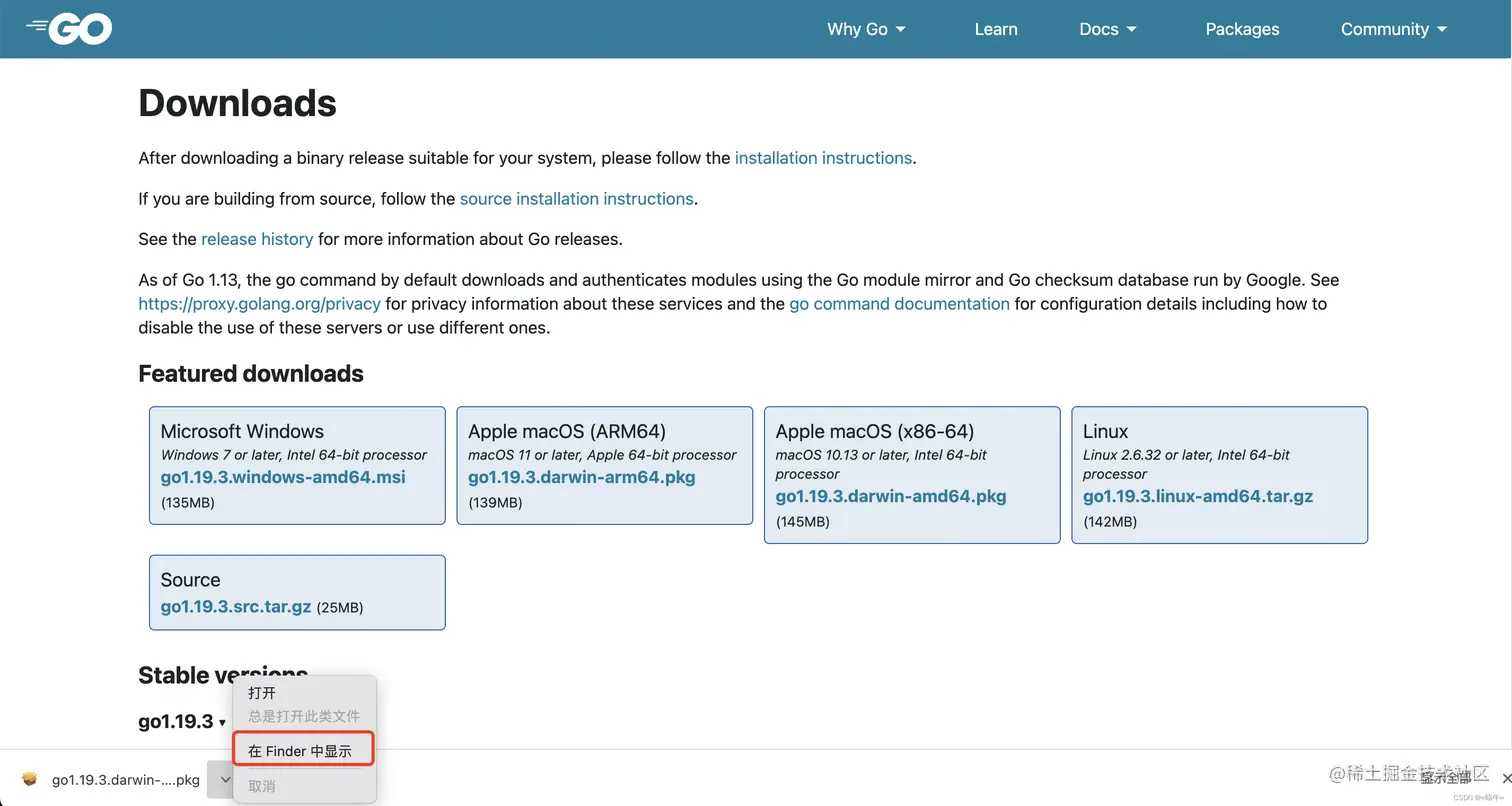The image size is (1512, 806).
Task: Click the Microsoft Windows card title
Action: [x=242, y=431]
